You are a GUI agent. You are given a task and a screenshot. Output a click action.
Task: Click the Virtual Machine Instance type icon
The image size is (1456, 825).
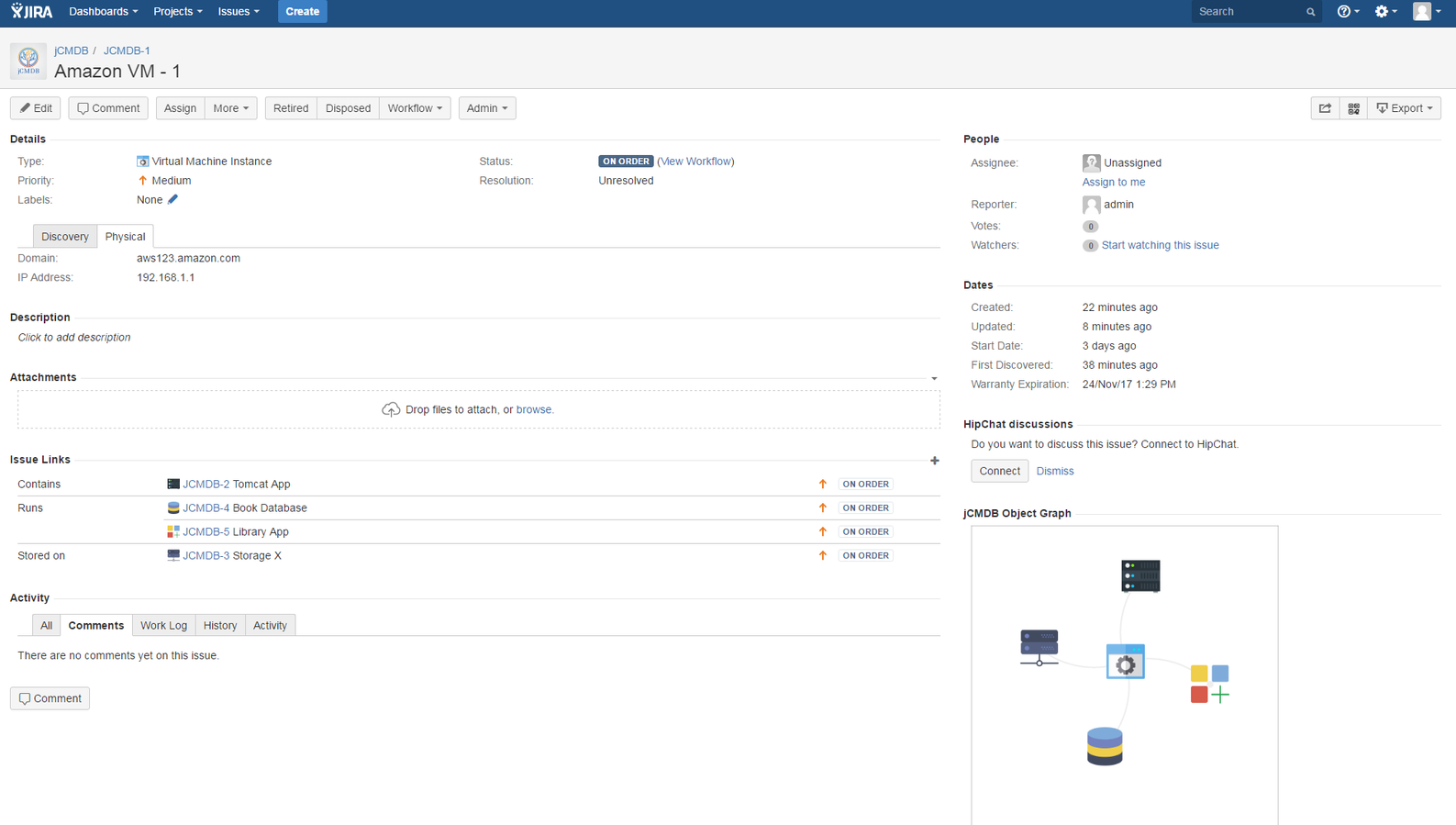142,162
